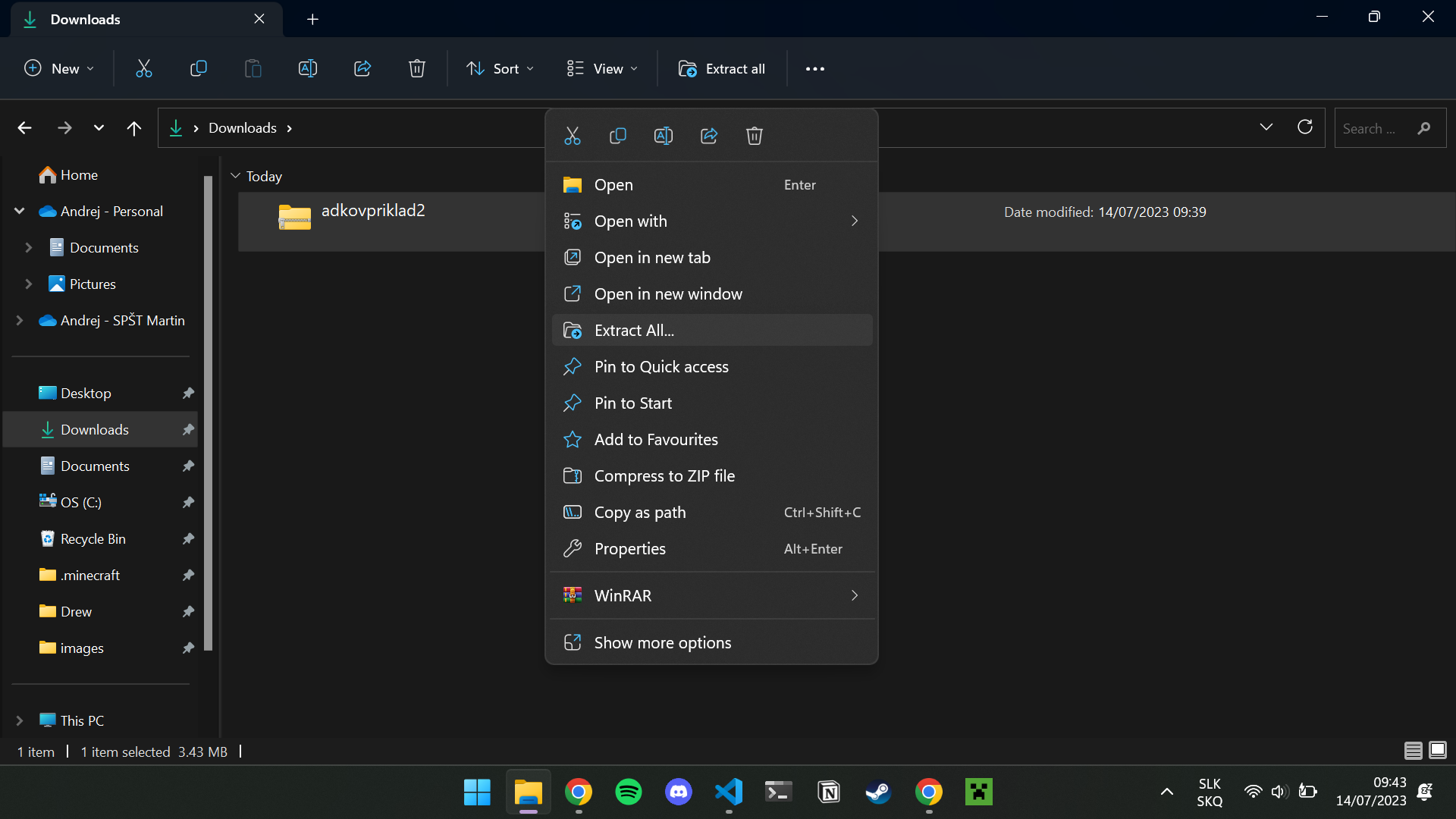The height and width of the screenshot is (819, 1456).
Task: Open OS (C:) in the navigation pane
Action: pos(101,503)
